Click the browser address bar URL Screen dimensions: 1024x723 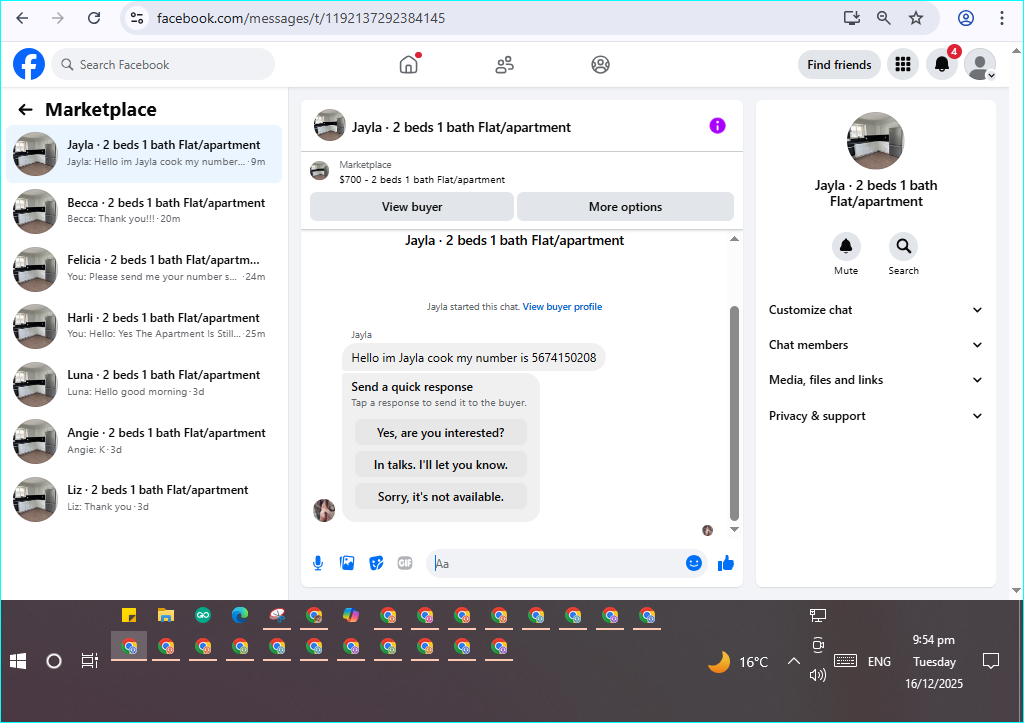click(x=301, y=18)
